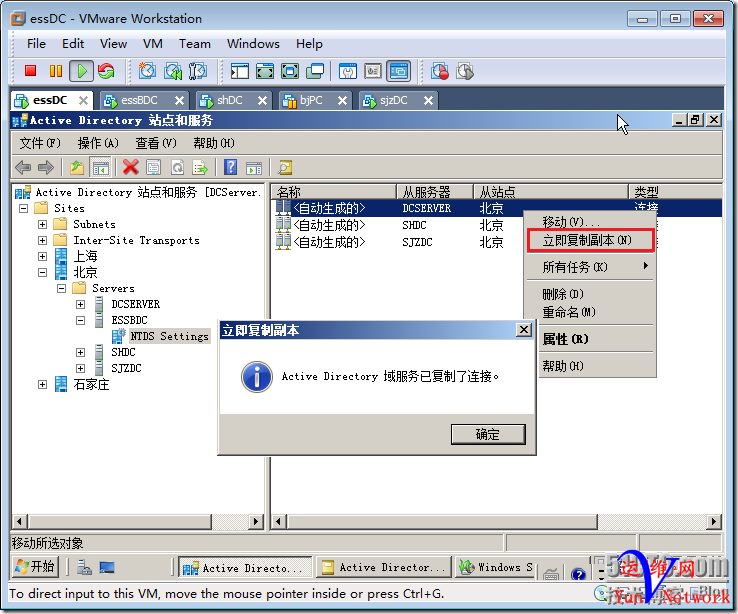
Task: Select the 石家庄 site in tree
Action: 91,384
